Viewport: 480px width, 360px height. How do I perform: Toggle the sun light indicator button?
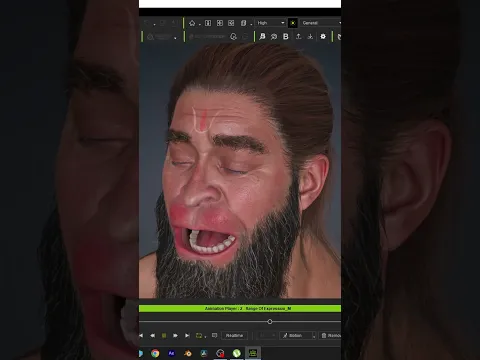293,23
